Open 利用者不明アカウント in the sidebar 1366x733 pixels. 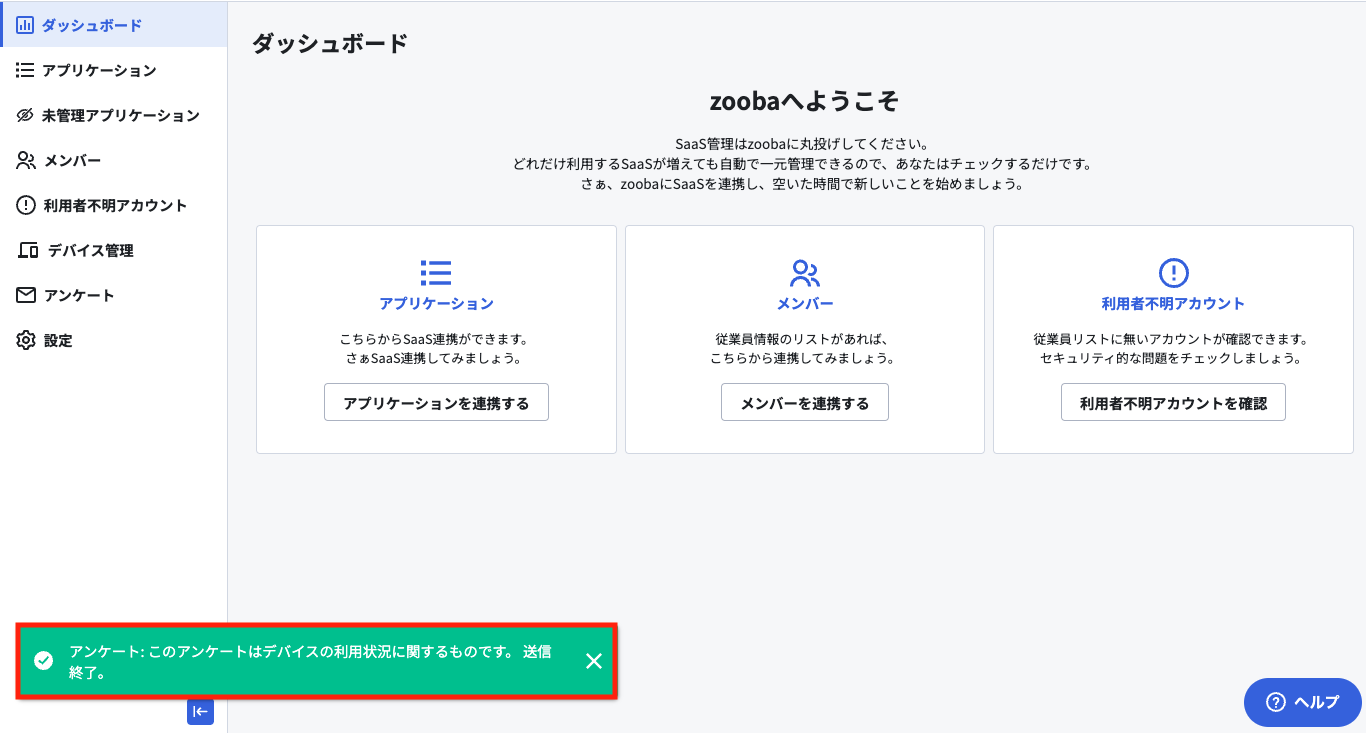pos(114,205)
